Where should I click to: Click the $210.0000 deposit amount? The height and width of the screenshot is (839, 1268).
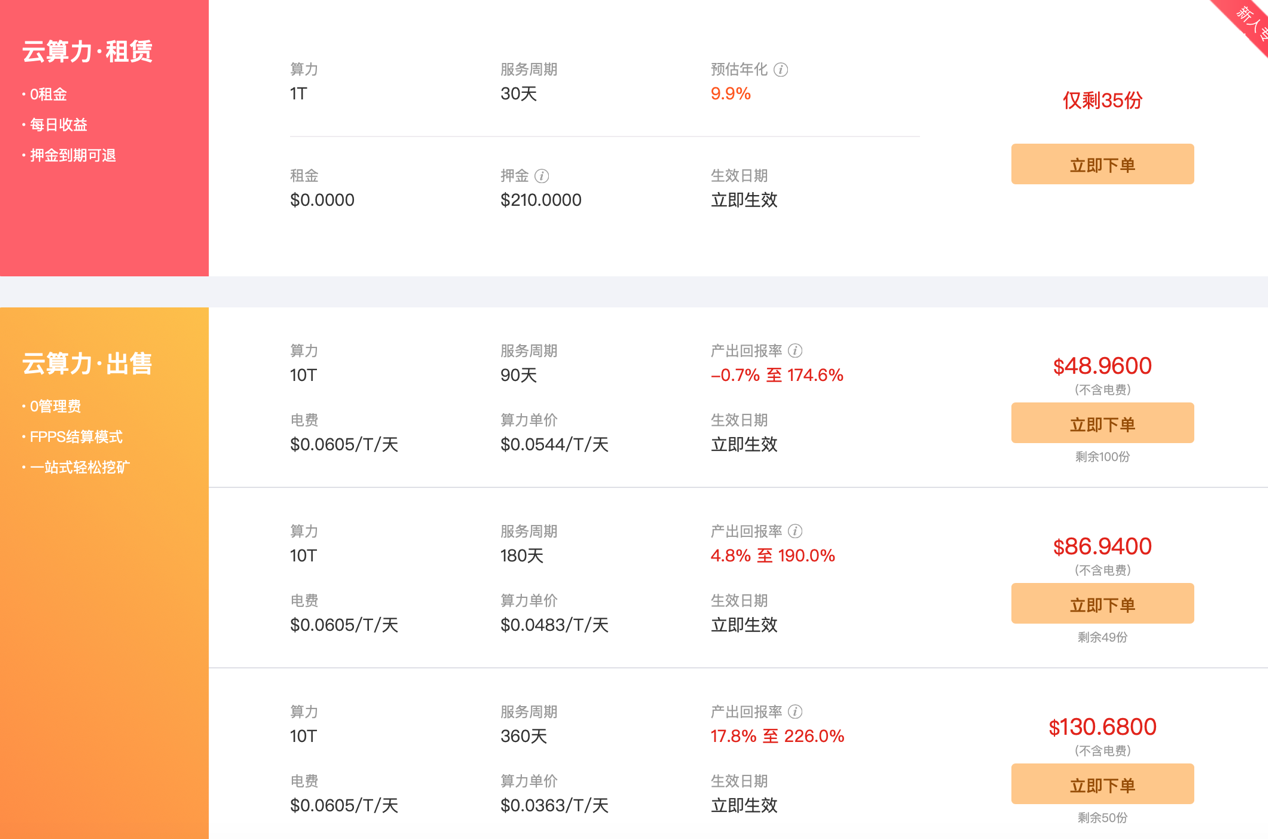point(541,200)
